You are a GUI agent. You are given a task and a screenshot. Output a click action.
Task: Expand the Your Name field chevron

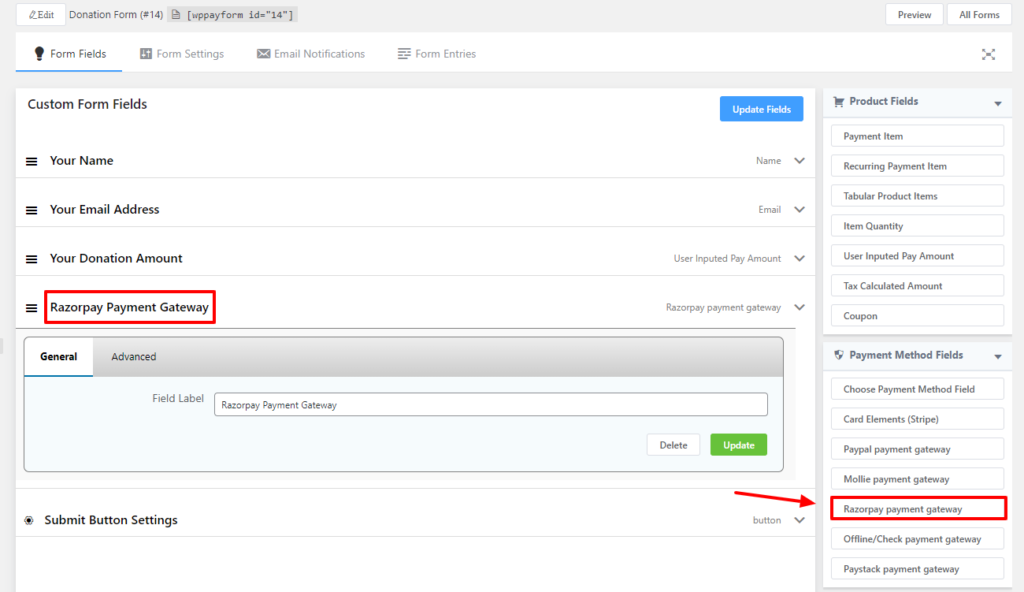pyautogui.click(x=799, y=160)
